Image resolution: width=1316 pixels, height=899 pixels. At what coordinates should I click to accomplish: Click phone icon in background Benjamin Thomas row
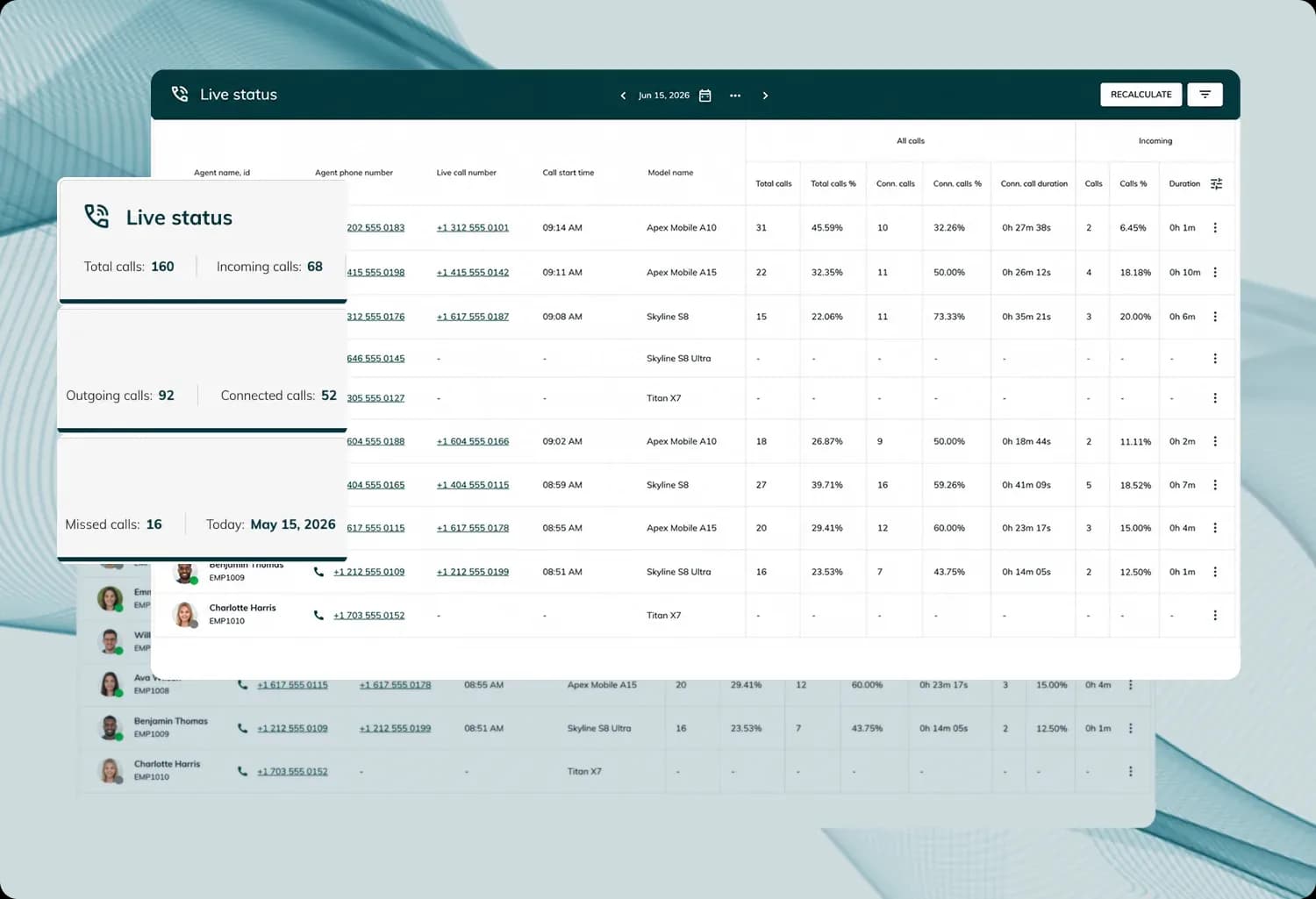pos(242,728)
